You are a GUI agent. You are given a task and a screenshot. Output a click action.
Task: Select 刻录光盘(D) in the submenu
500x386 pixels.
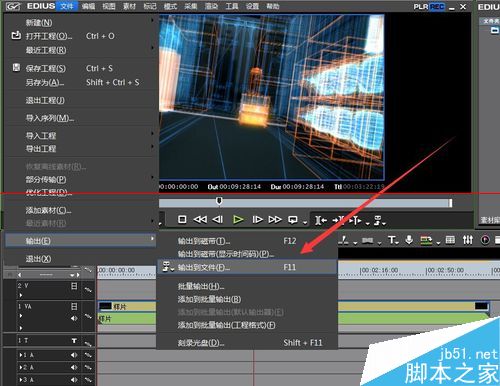pyautogui.click(x=247, y=343)
